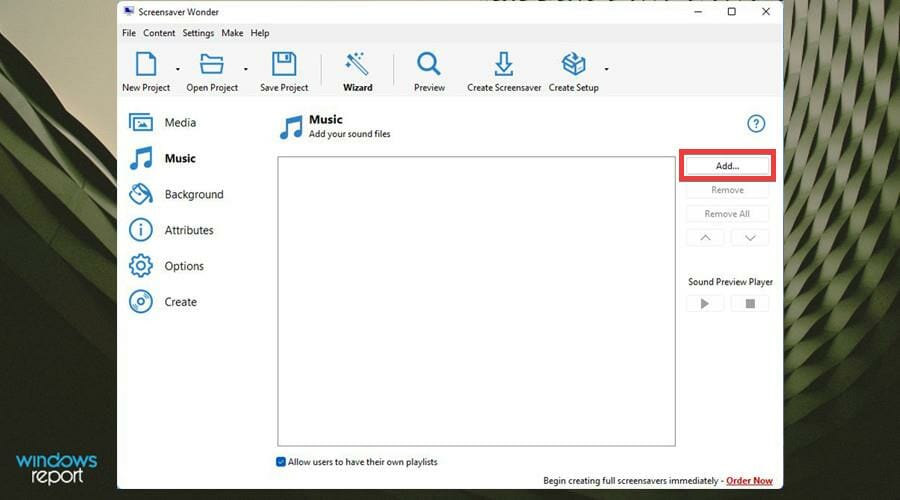Close the Screensaver Wonder window
Screen dimensions: 900x500
coord(766,11)
